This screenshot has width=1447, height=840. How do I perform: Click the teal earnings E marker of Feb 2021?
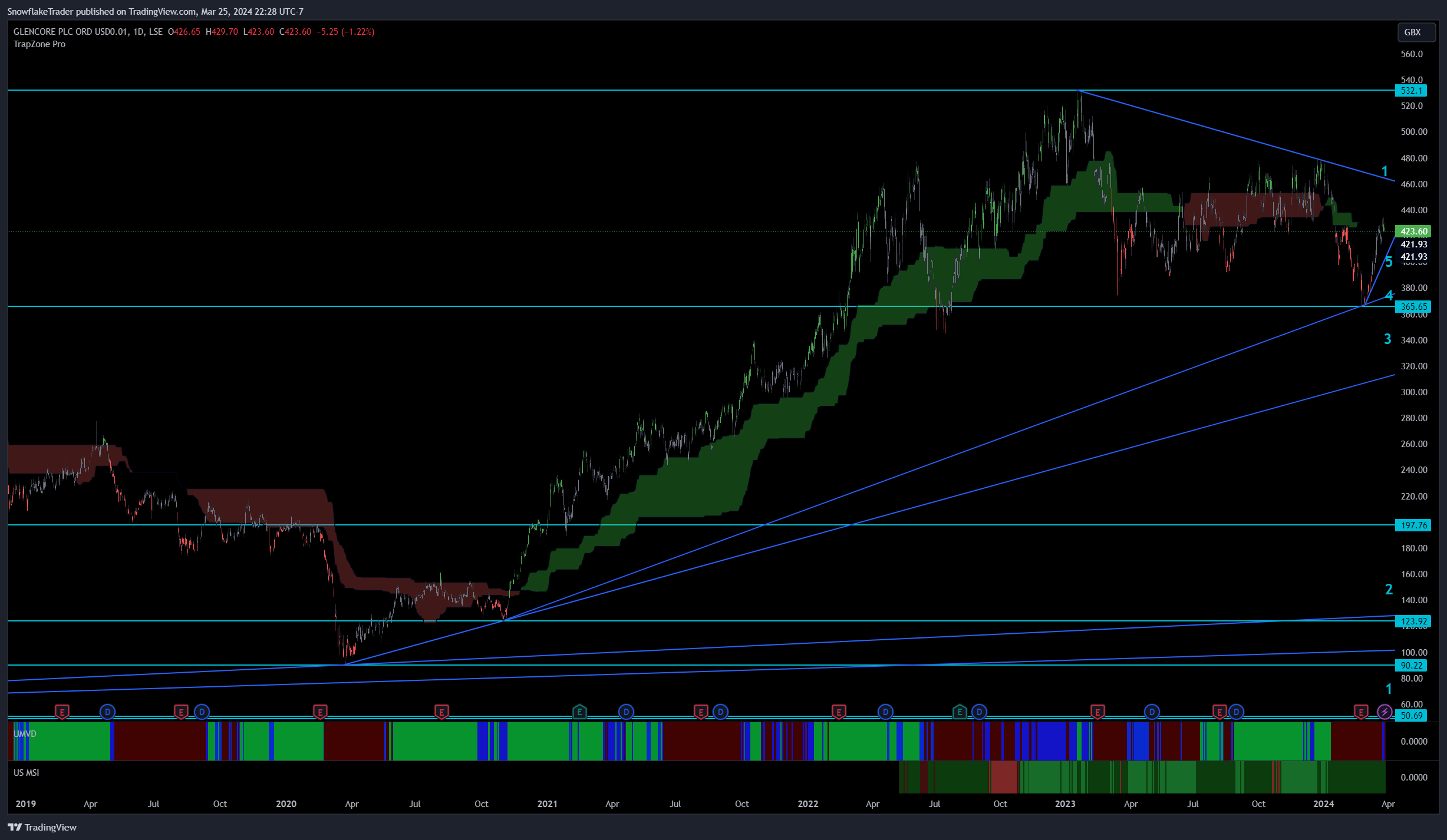[x=579, y=712]
